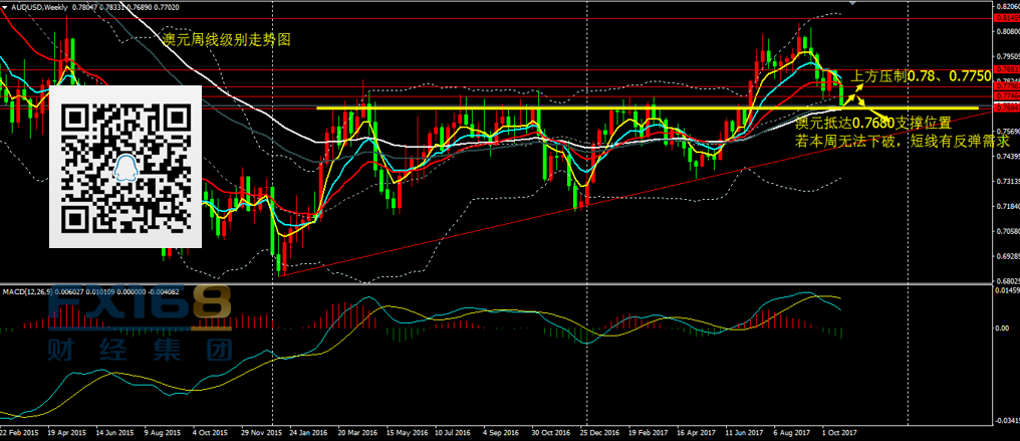Click the QR code image
Viewport: 1020px width, 441px height.
tap(126, 166)
